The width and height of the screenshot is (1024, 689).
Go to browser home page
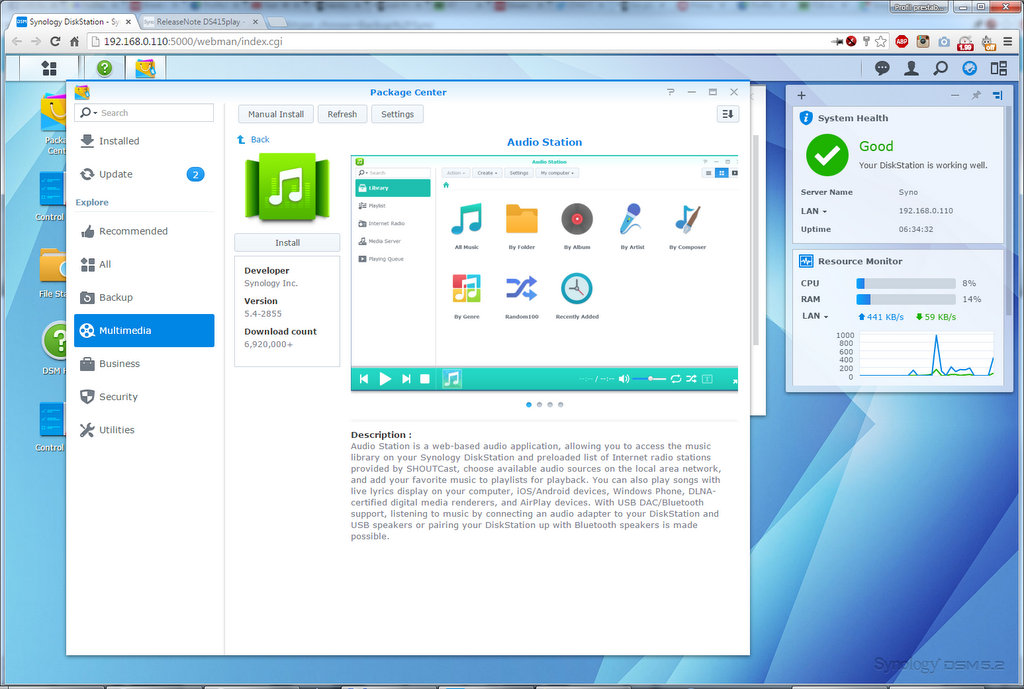pyautogui.click(x=74, y=41)
